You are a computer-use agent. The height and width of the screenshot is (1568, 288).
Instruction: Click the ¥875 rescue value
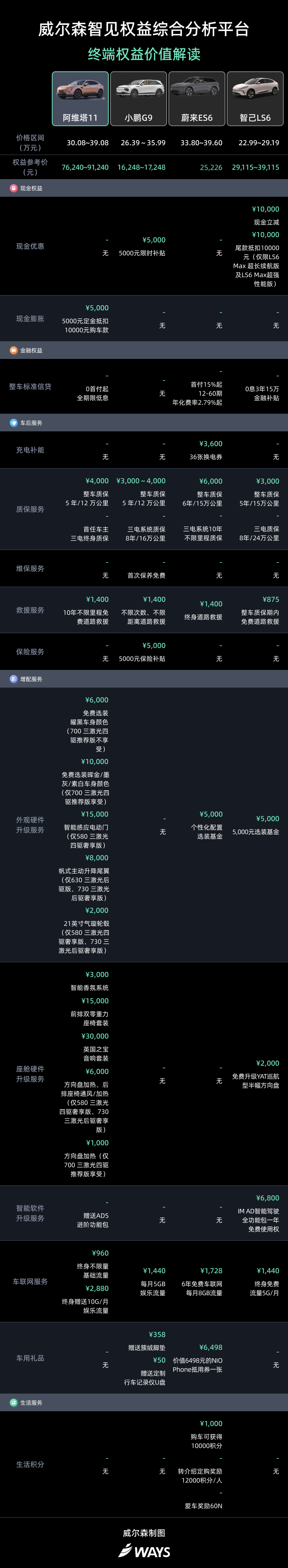(271, 600)
